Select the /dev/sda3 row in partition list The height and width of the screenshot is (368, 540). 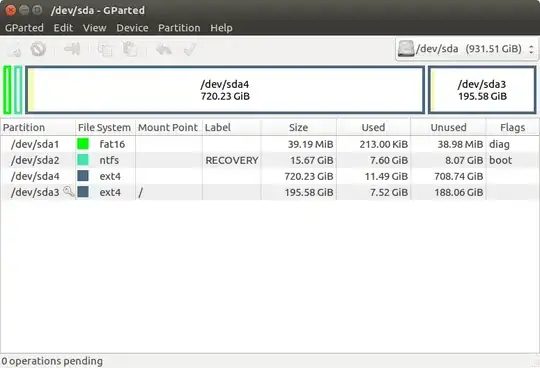click(x=270, y=192)
